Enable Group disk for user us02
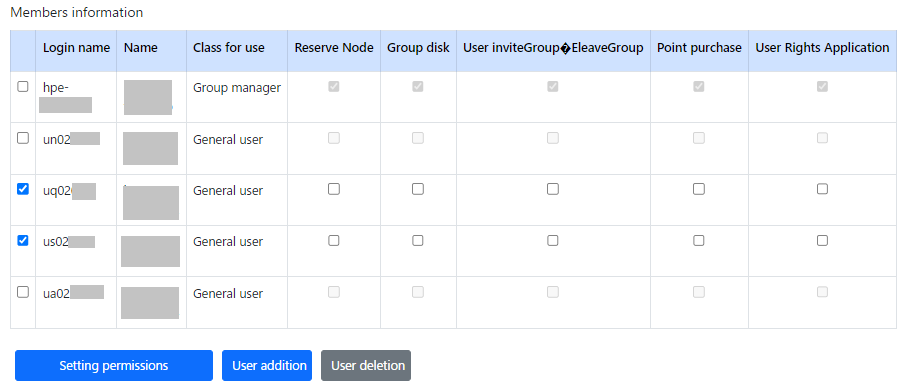The image size is (911, 390). 418,240
